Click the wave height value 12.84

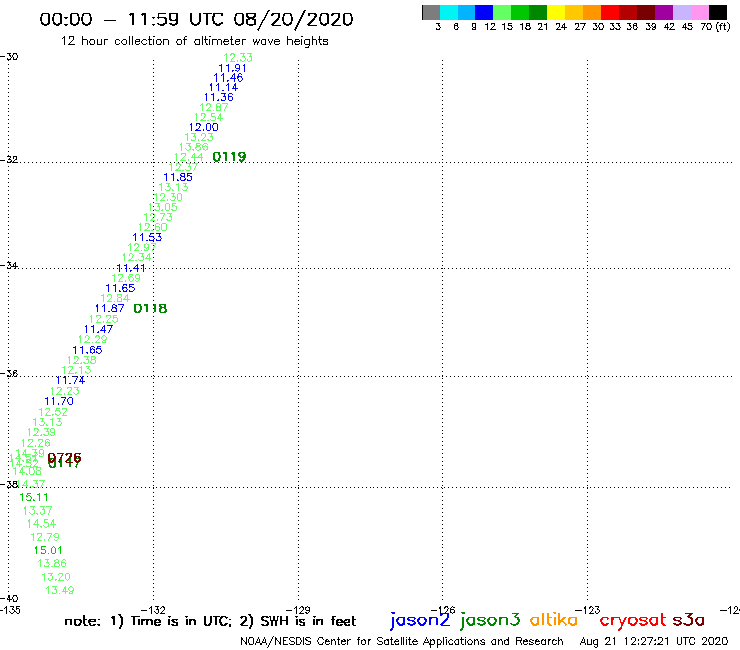pos(115,298)
